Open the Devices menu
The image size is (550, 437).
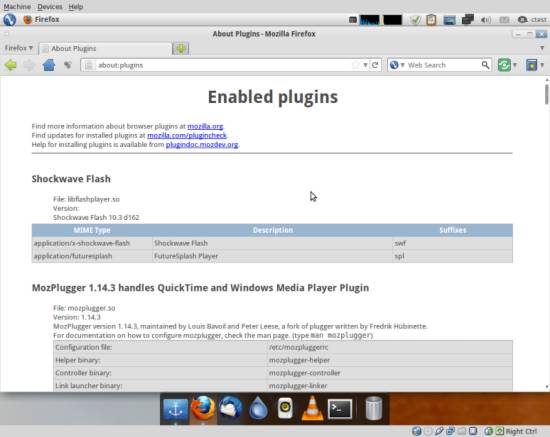pyautogui.click(x=50, y=7)
